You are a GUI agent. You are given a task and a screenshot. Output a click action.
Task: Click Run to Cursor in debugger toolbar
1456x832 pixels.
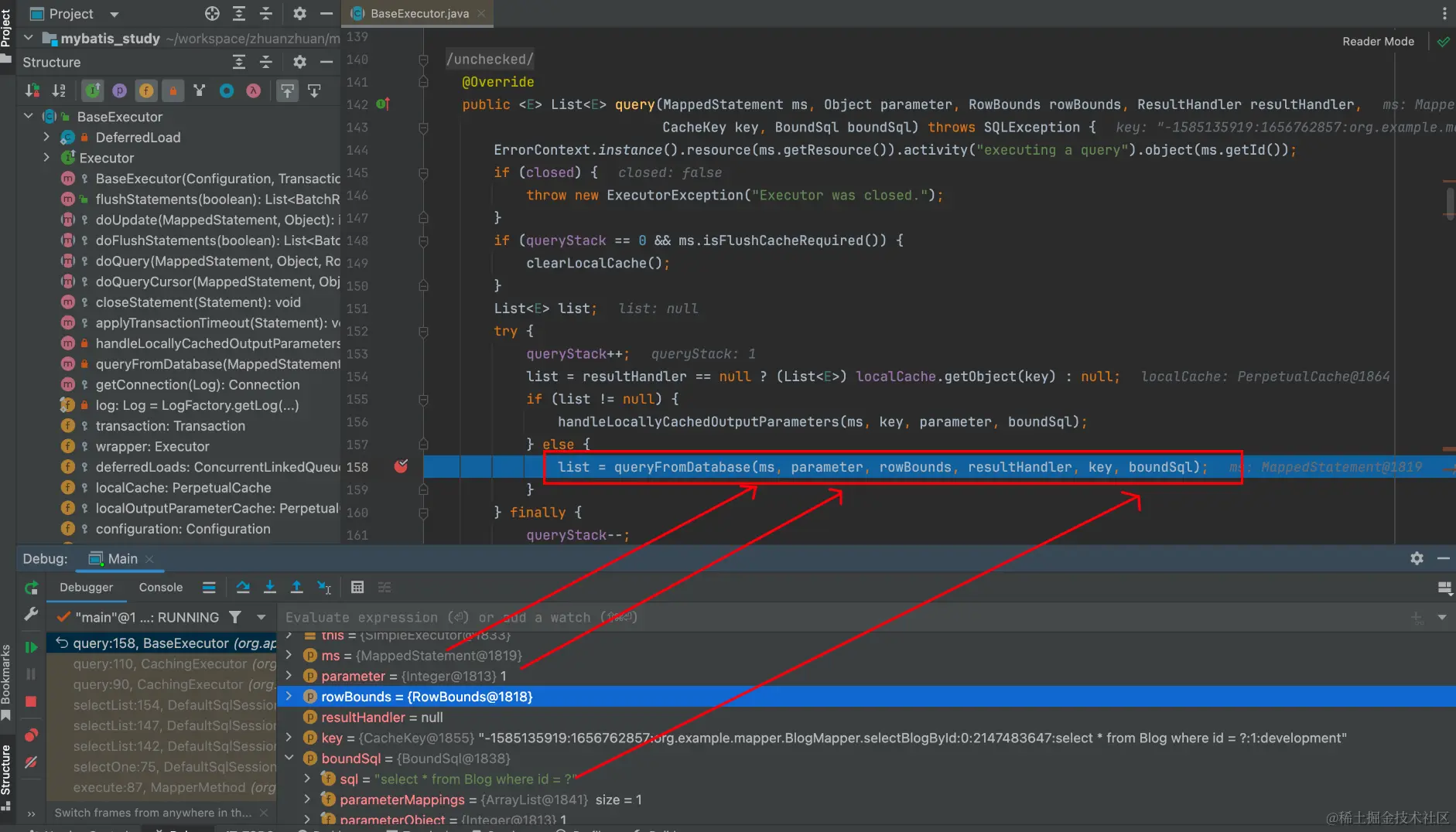click(x=324, y=587)
